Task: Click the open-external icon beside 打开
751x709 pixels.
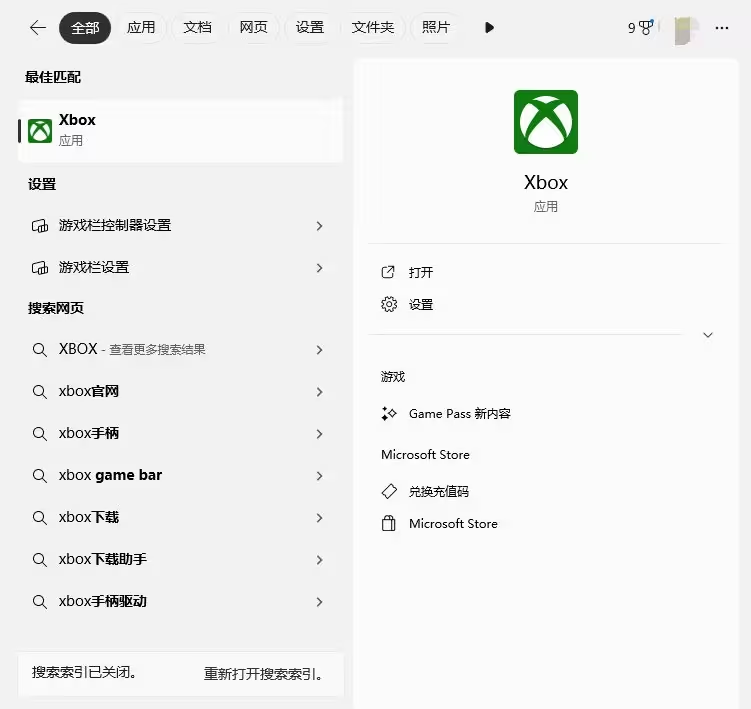Action: click(388, 272)
